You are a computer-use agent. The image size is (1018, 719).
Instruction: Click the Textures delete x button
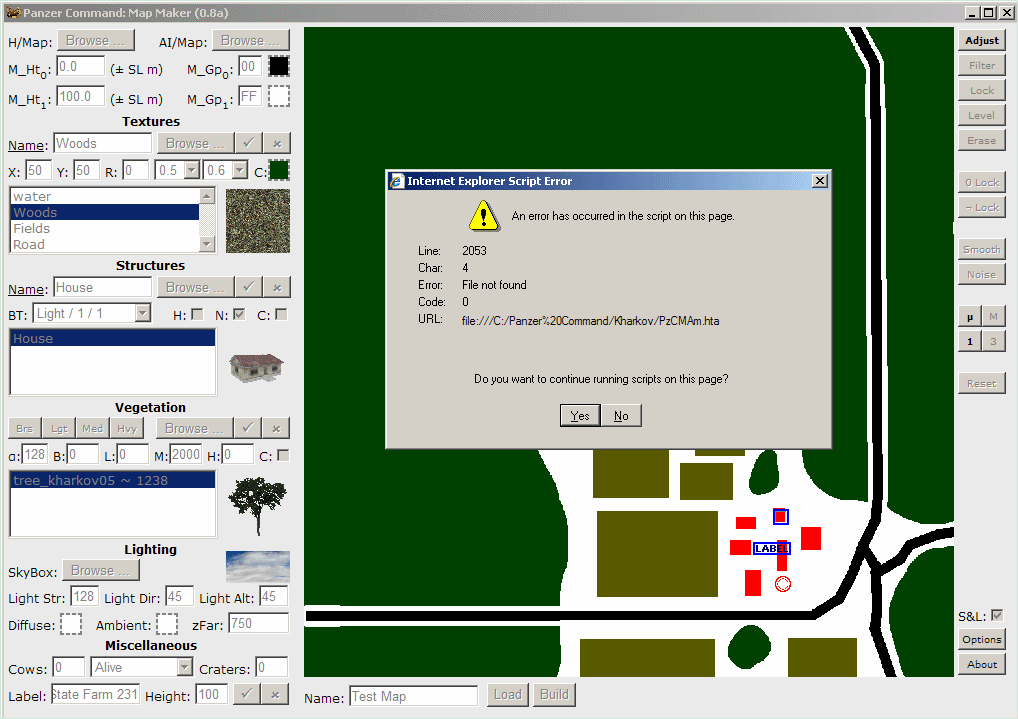tap(277, 143)
